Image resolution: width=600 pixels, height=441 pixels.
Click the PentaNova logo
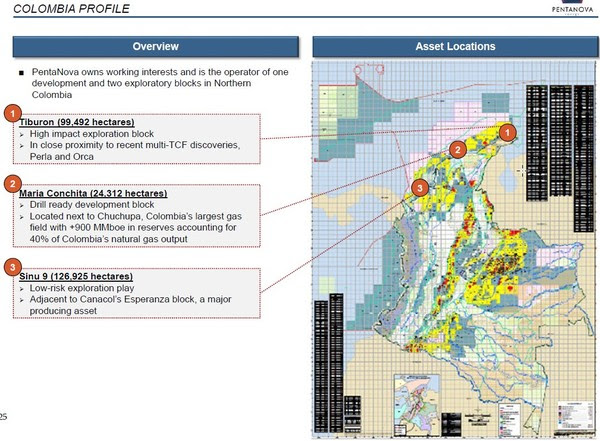click(572, 7)
